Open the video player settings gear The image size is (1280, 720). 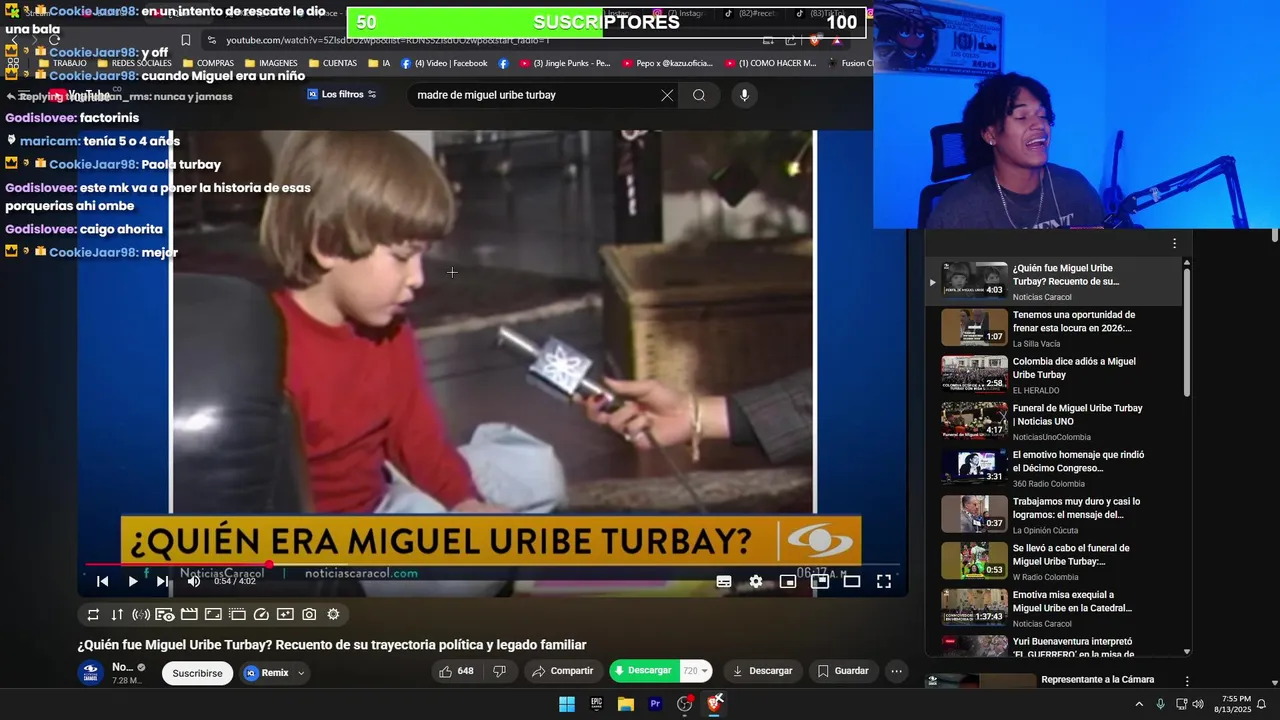(756, 581)
